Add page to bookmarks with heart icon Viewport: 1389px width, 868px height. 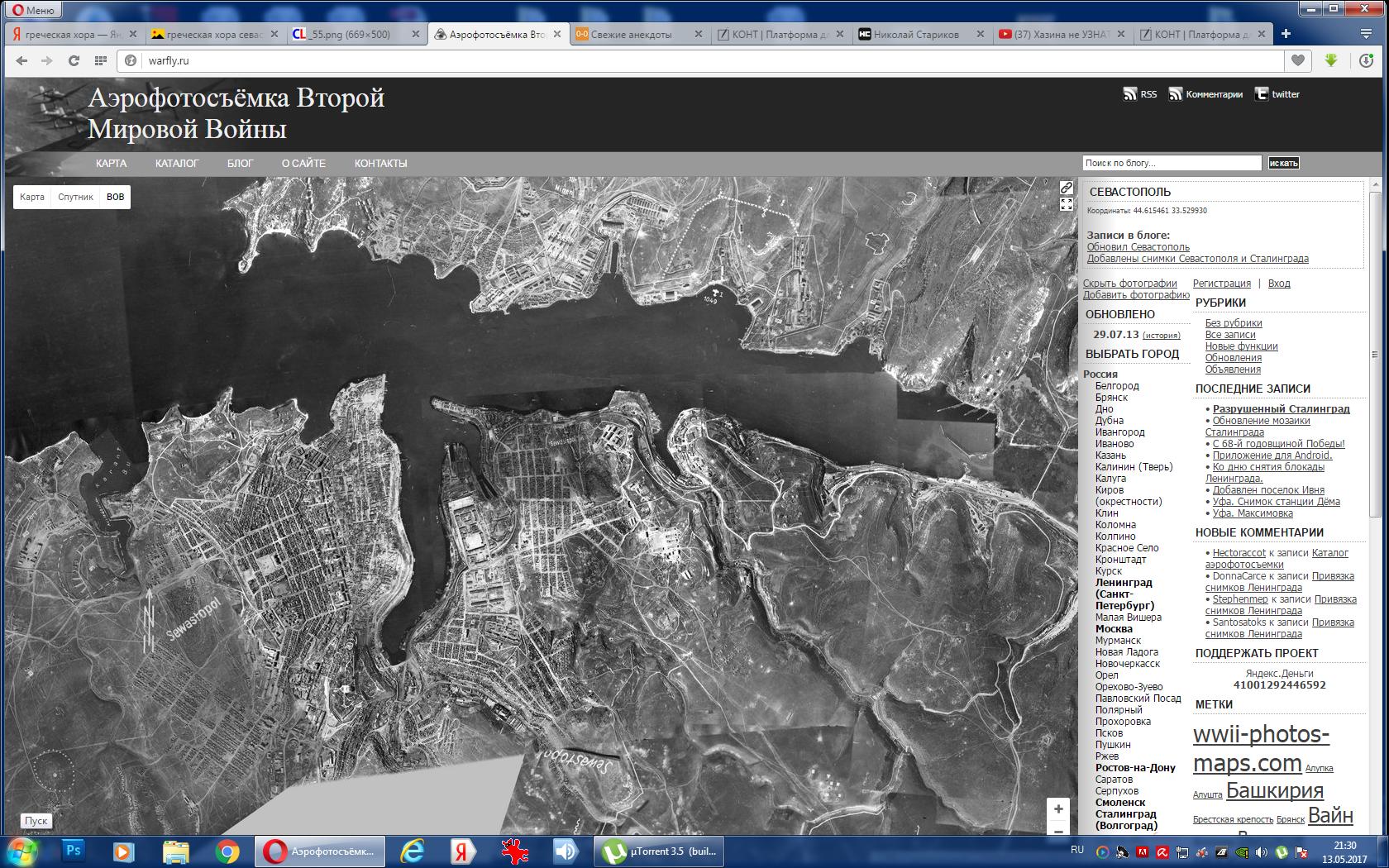[1297, 60]
